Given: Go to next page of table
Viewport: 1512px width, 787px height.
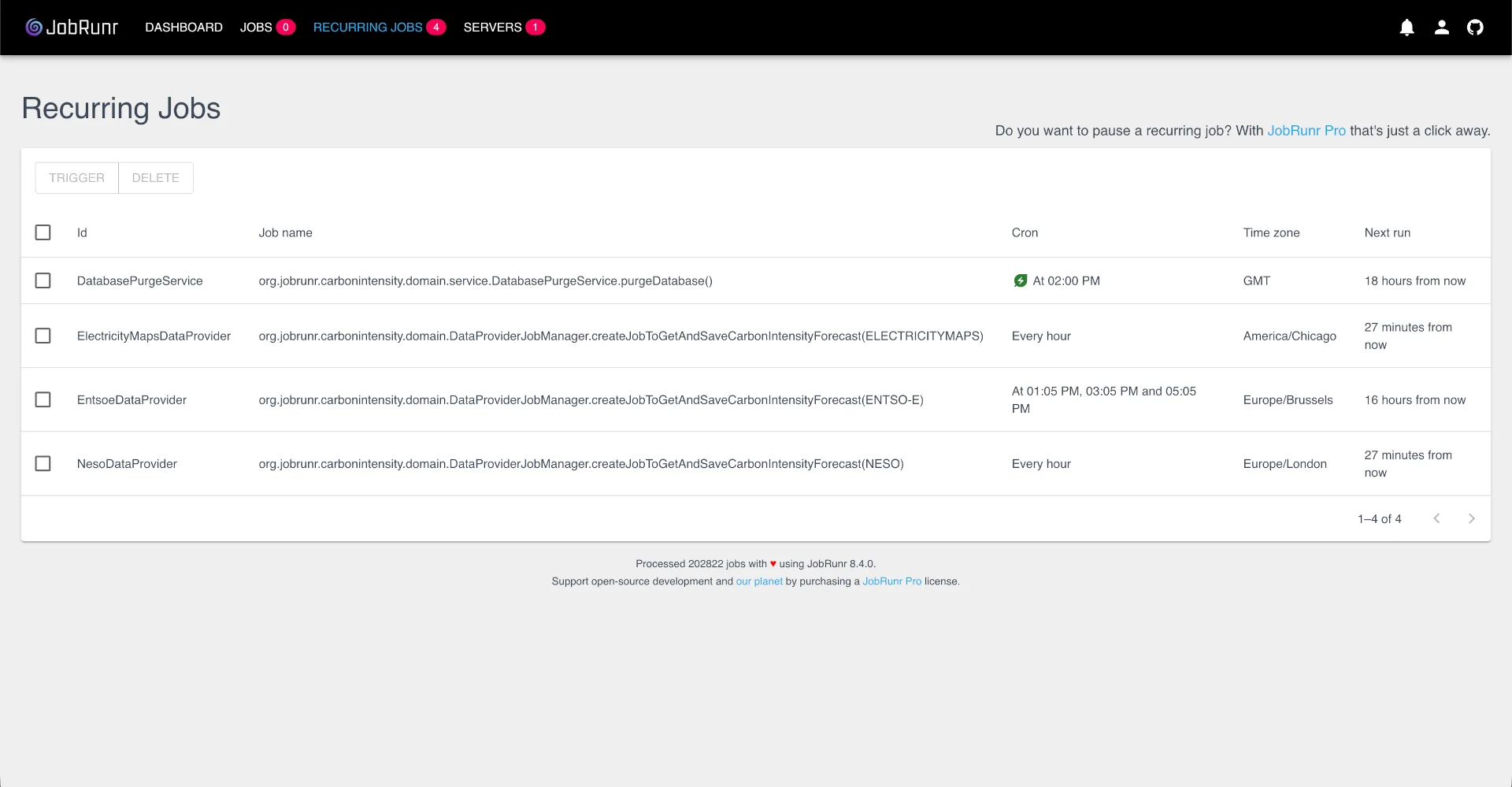Looking at the screenshot, I should tap(1471, 518).
